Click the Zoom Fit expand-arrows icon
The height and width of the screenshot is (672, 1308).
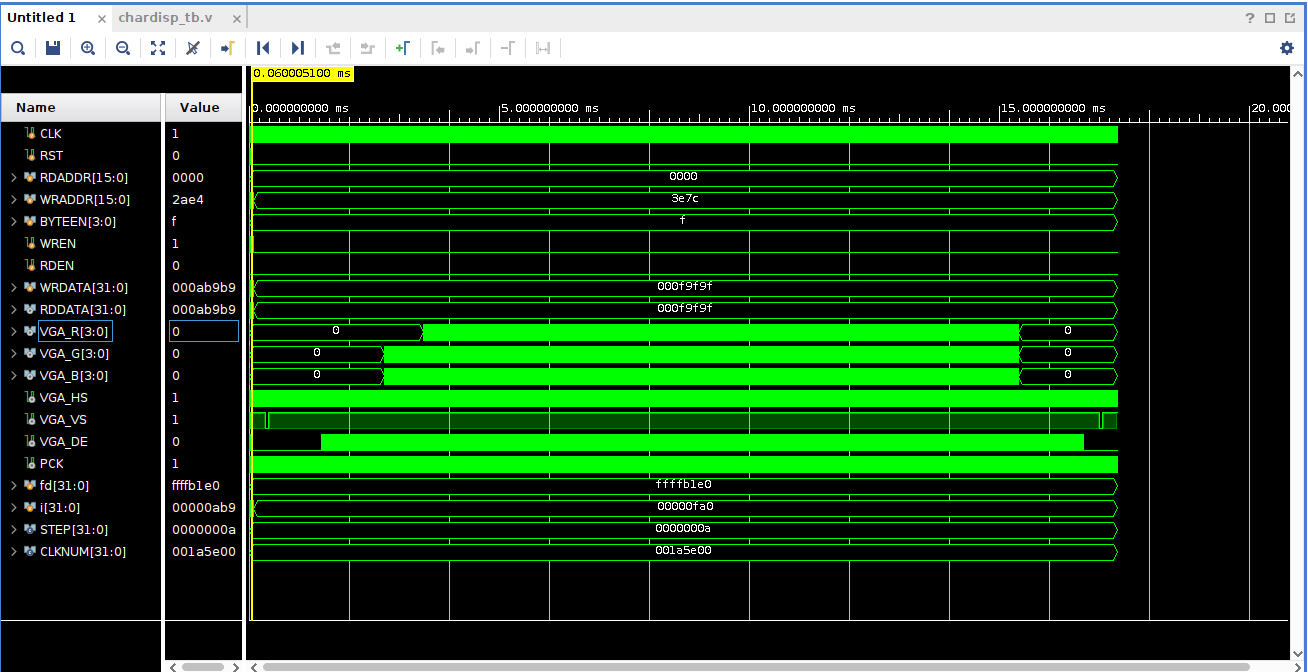[x=158, y=48]
